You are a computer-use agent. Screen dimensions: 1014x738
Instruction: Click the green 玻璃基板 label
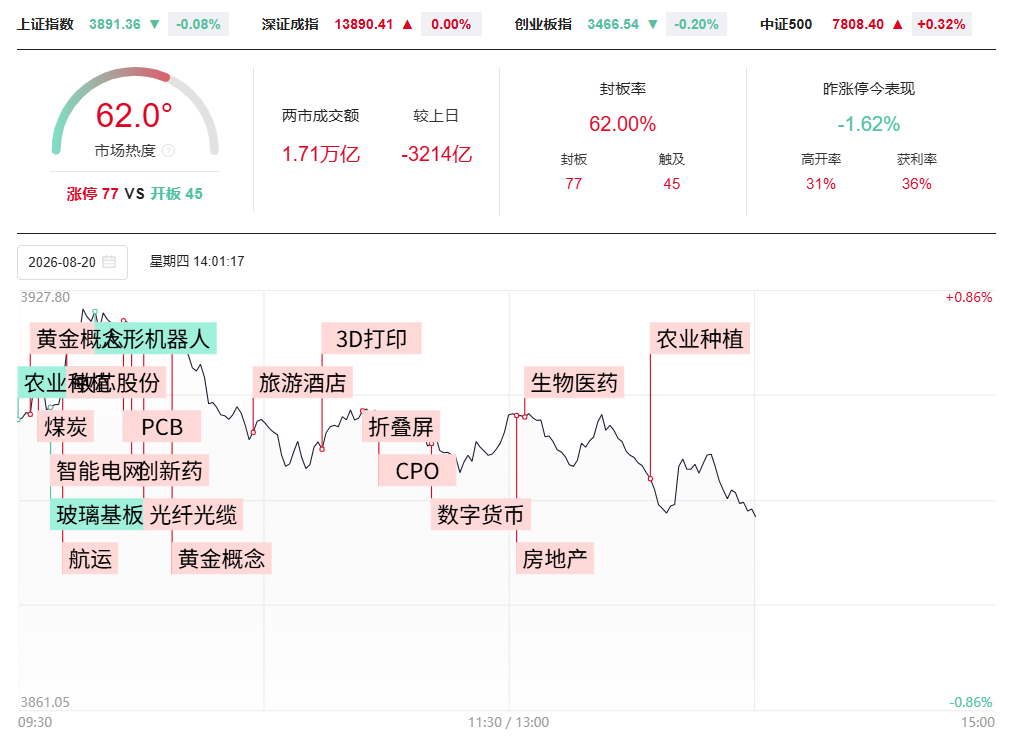[x=97, y=514]
